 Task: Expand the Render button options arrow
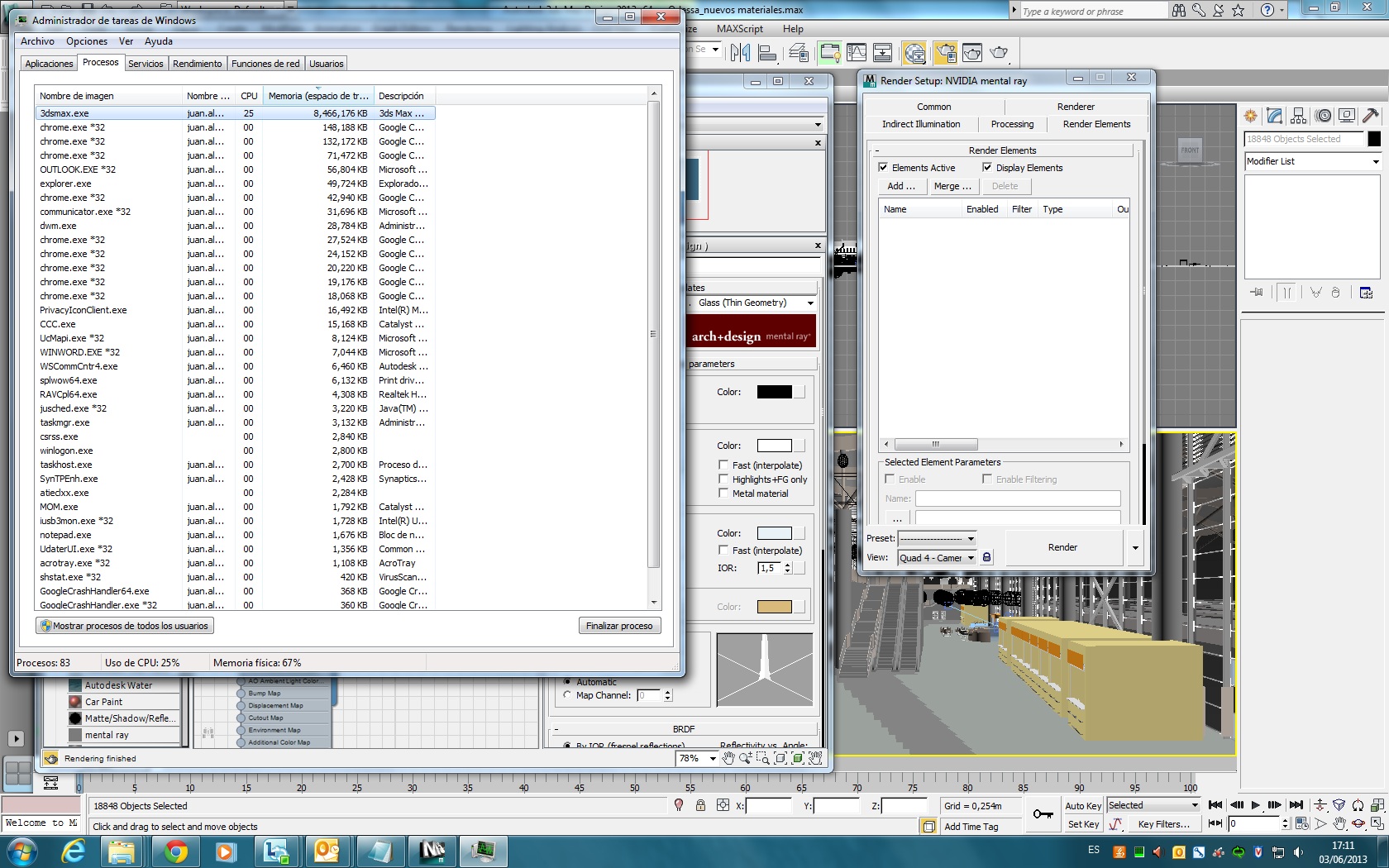1135,548
